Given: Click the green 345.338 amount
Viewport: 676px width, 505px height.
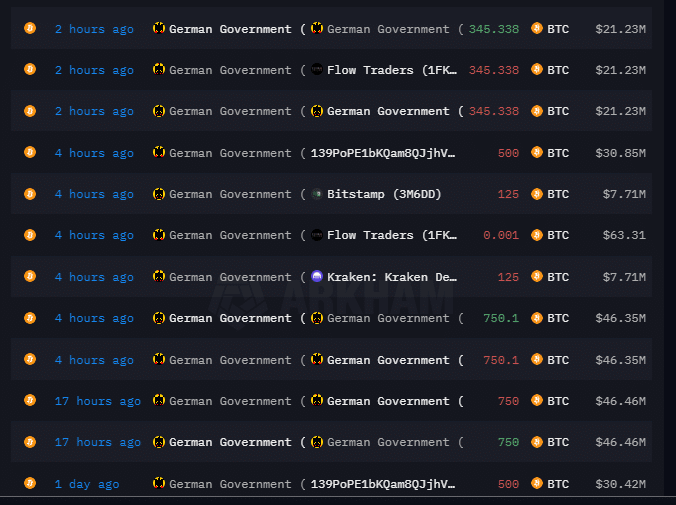Looking at the screenshot, I should (494, 29).
